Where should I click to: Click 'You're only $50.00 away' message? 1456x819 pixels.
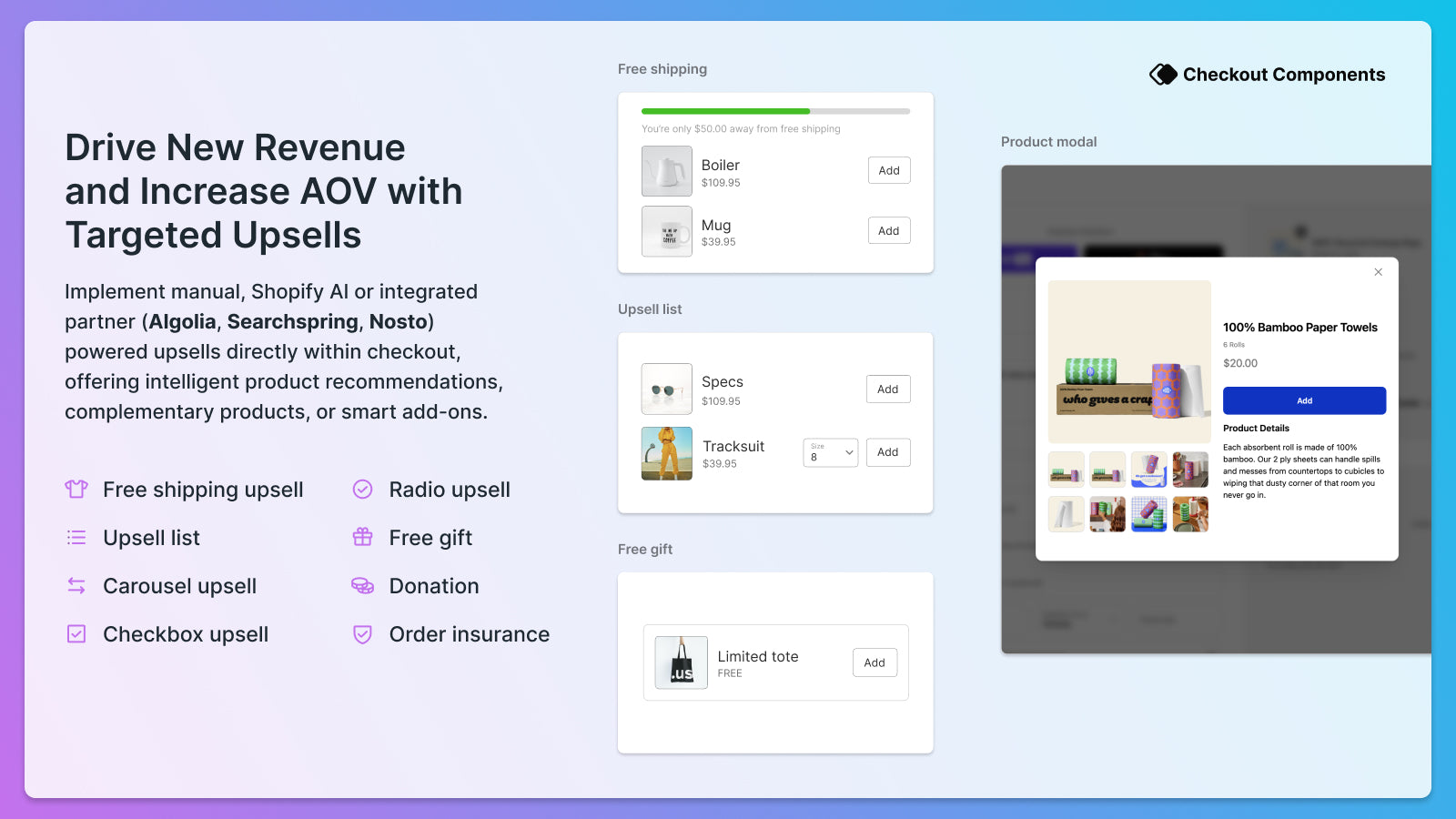741,129
